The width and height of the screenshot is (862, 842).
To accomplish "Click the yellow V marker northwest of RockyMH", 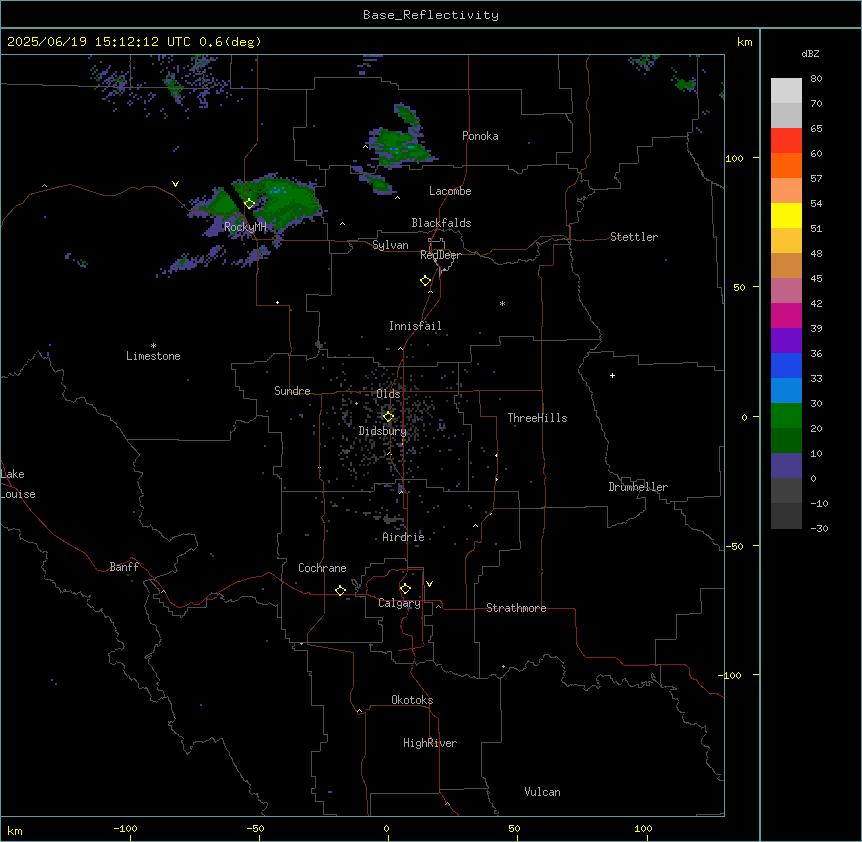I will (175, 184).
